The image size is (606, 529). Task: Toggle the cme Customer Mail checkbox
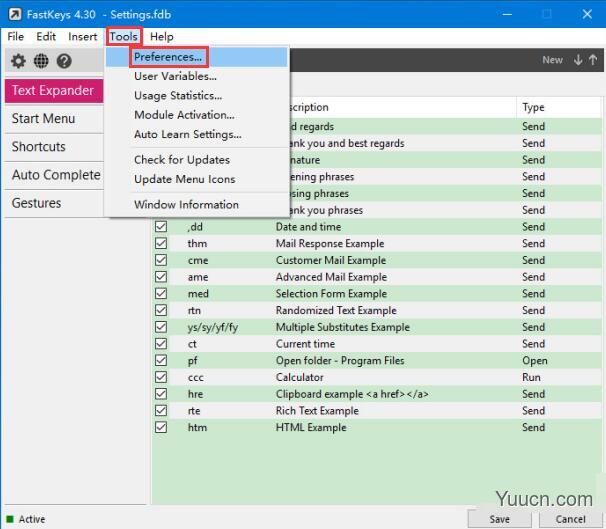pyautogui.click(x=161, y=260)
